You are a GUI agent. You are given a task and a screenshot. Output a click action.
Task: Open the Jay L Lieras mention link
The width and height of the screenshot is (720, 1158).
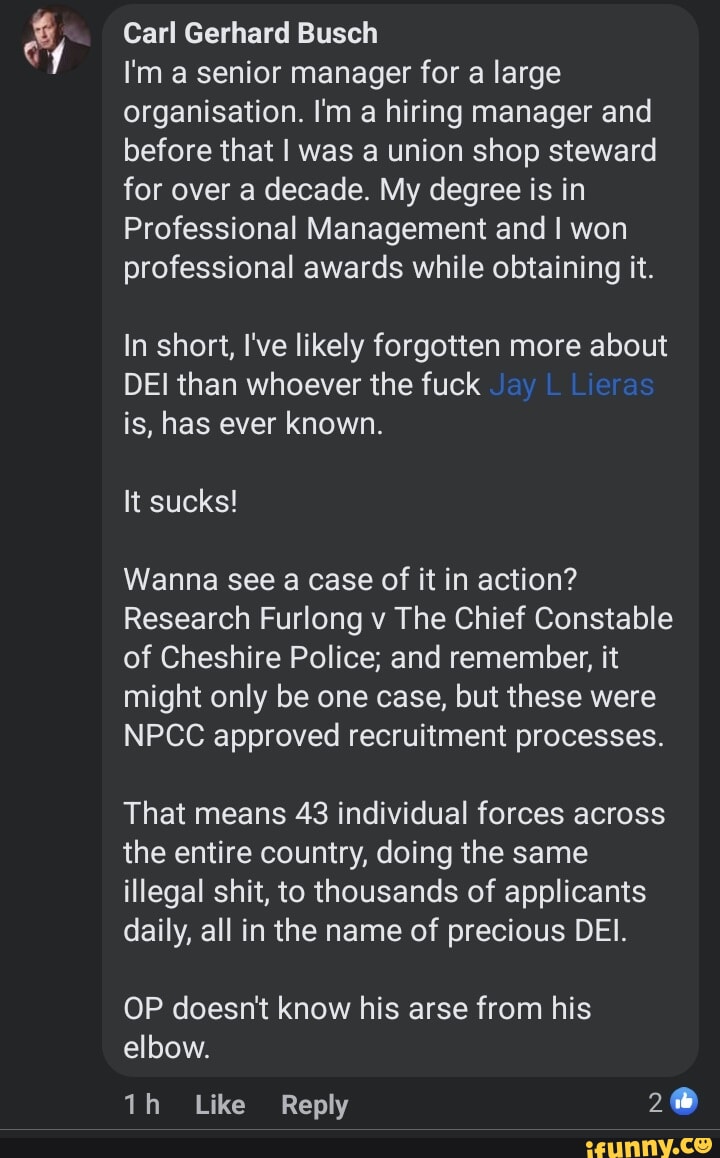(x=572, y=385)
